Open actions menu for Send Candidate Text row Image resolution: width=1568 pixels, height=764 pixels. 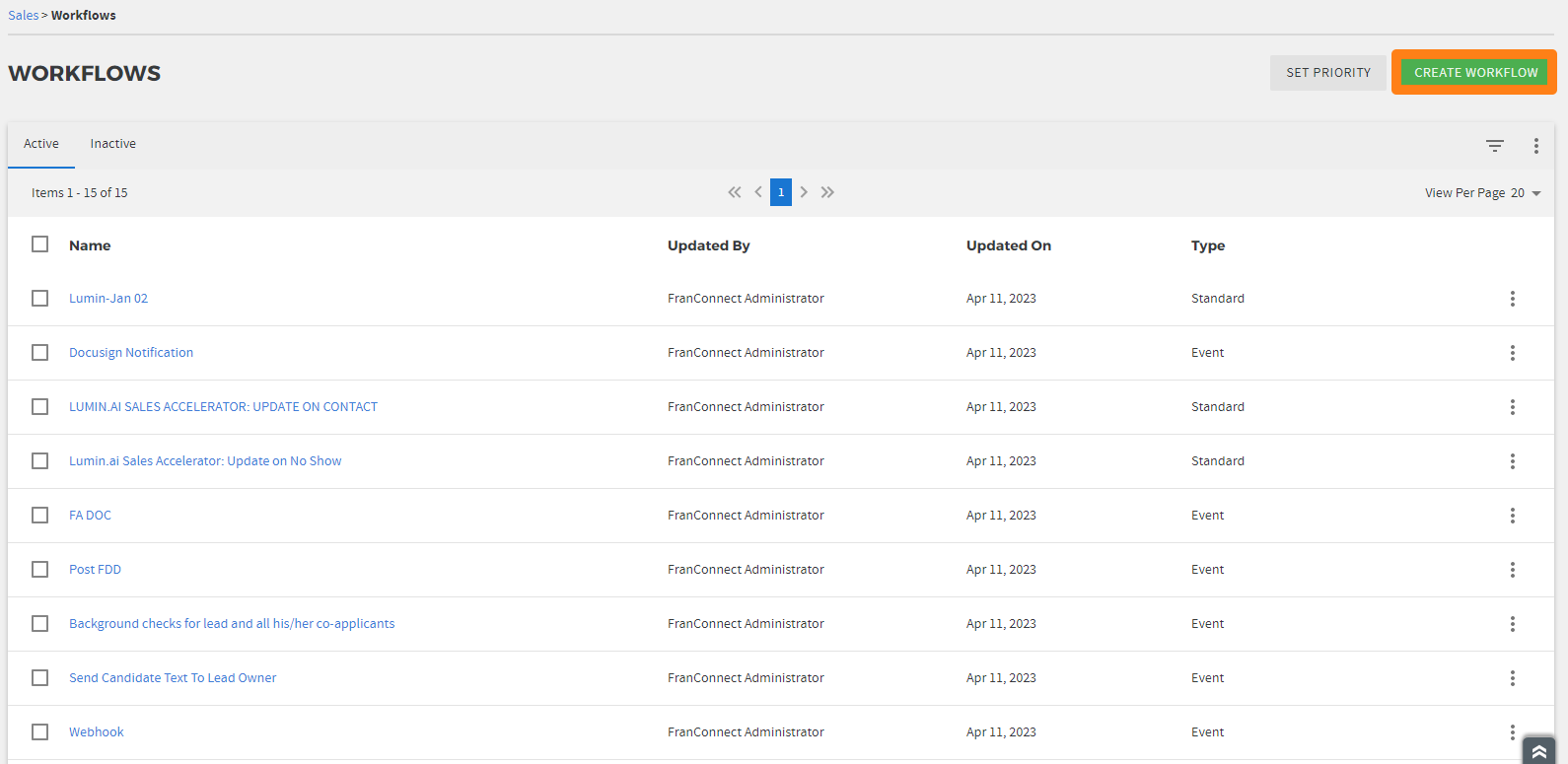[1512, 678]
